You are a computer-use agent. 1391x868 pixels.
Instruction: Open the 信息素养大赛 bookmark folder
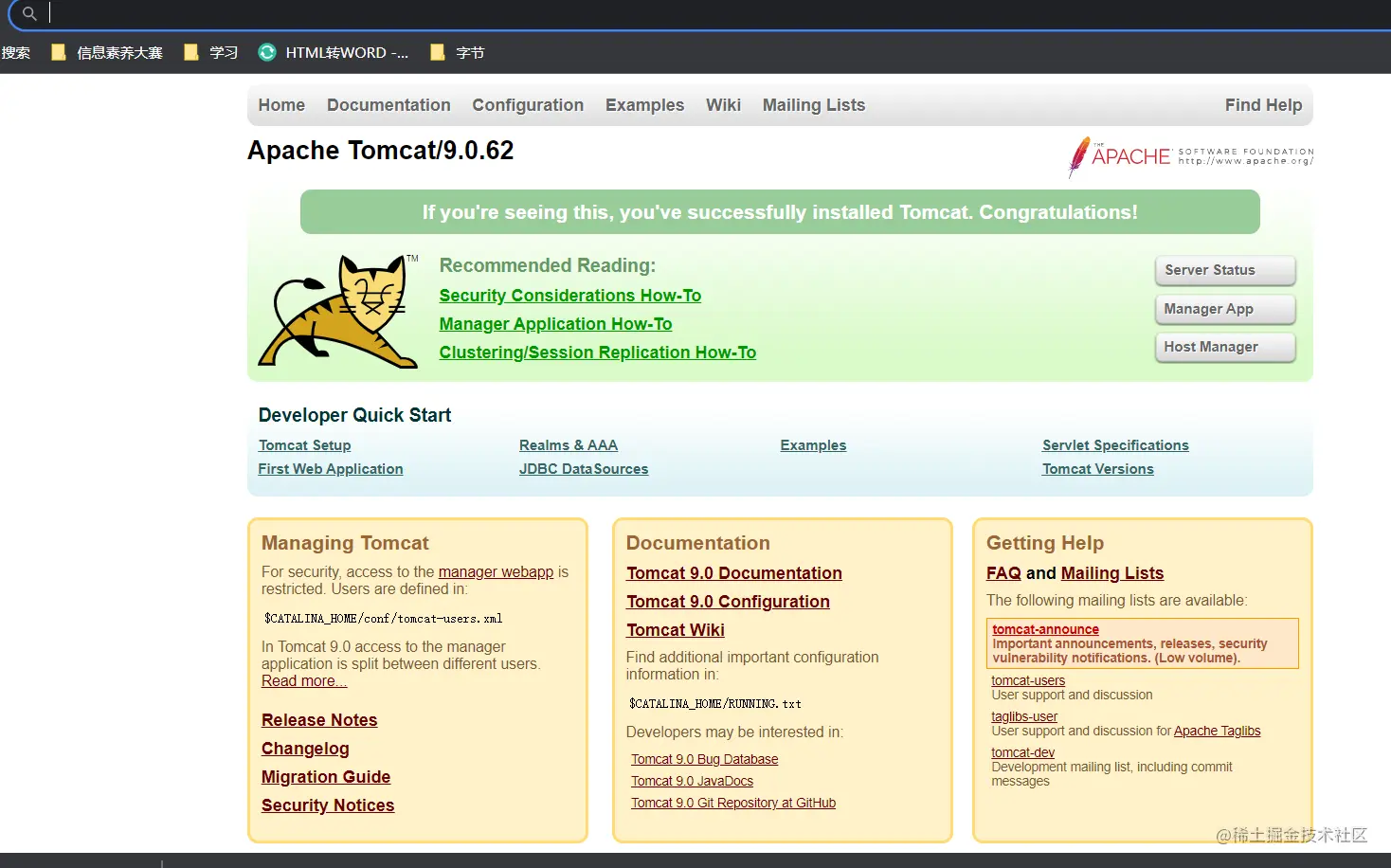(x=107, y=53)
